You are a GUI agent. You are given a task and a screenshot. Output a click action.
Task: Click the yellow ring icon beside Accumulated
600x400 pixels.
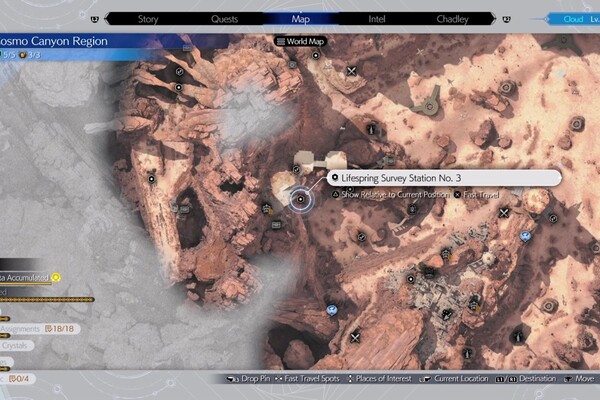(x=56, y=277)
